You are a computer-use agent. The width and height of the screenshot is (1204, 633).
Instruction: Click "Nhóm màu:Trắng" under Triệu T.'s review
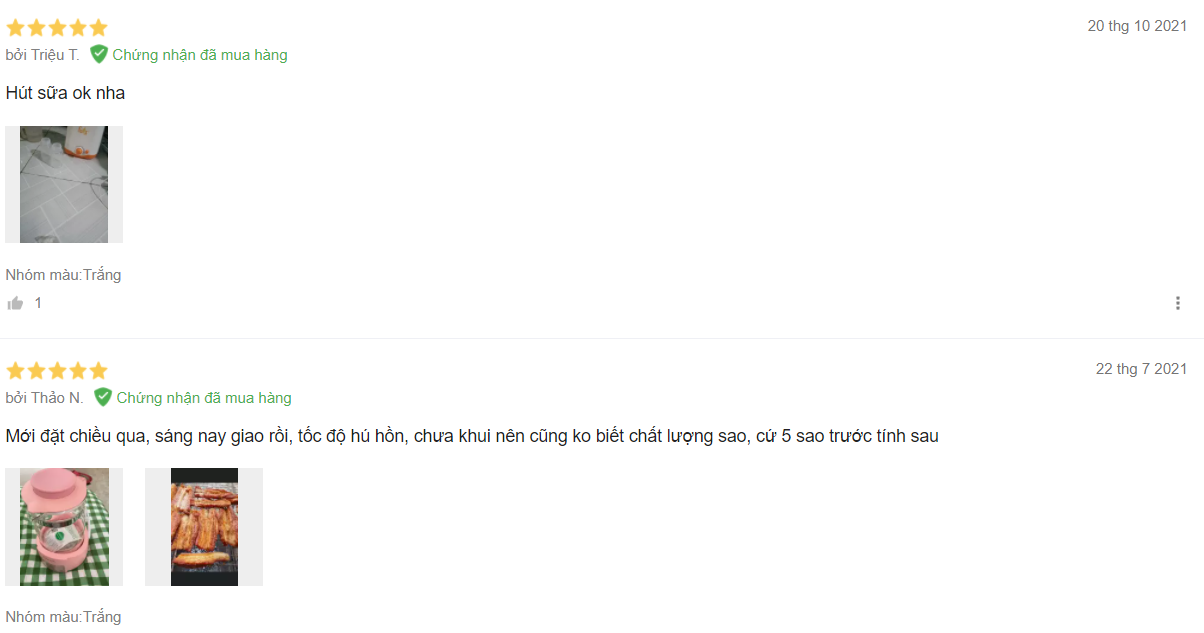click(x=63, y=275)
